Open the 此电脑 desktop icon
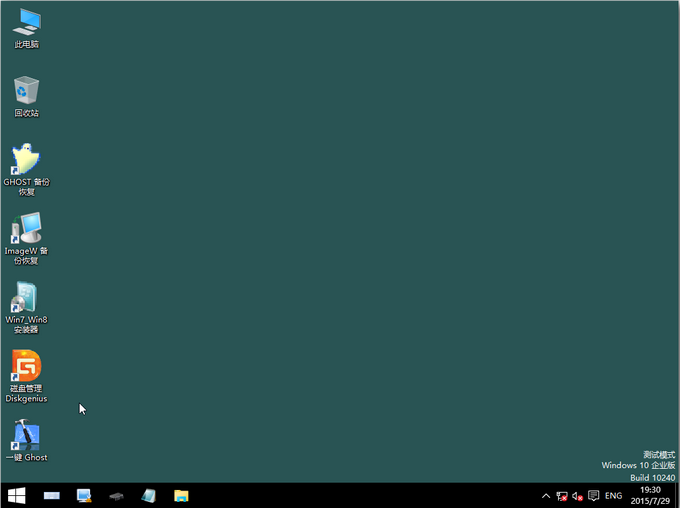 click(26, 29)
